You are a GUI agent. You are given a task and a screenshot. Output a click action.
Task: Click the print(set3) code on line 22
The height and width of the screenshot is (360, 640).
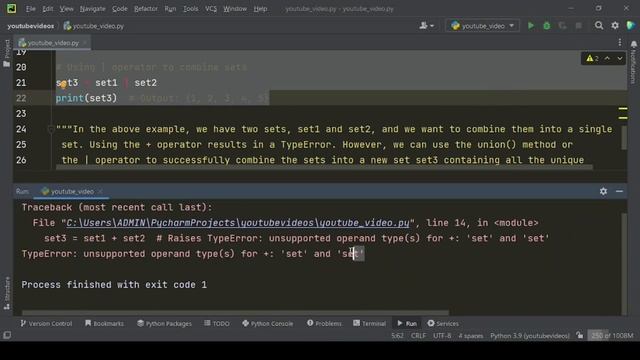click(x=86, y=98)
